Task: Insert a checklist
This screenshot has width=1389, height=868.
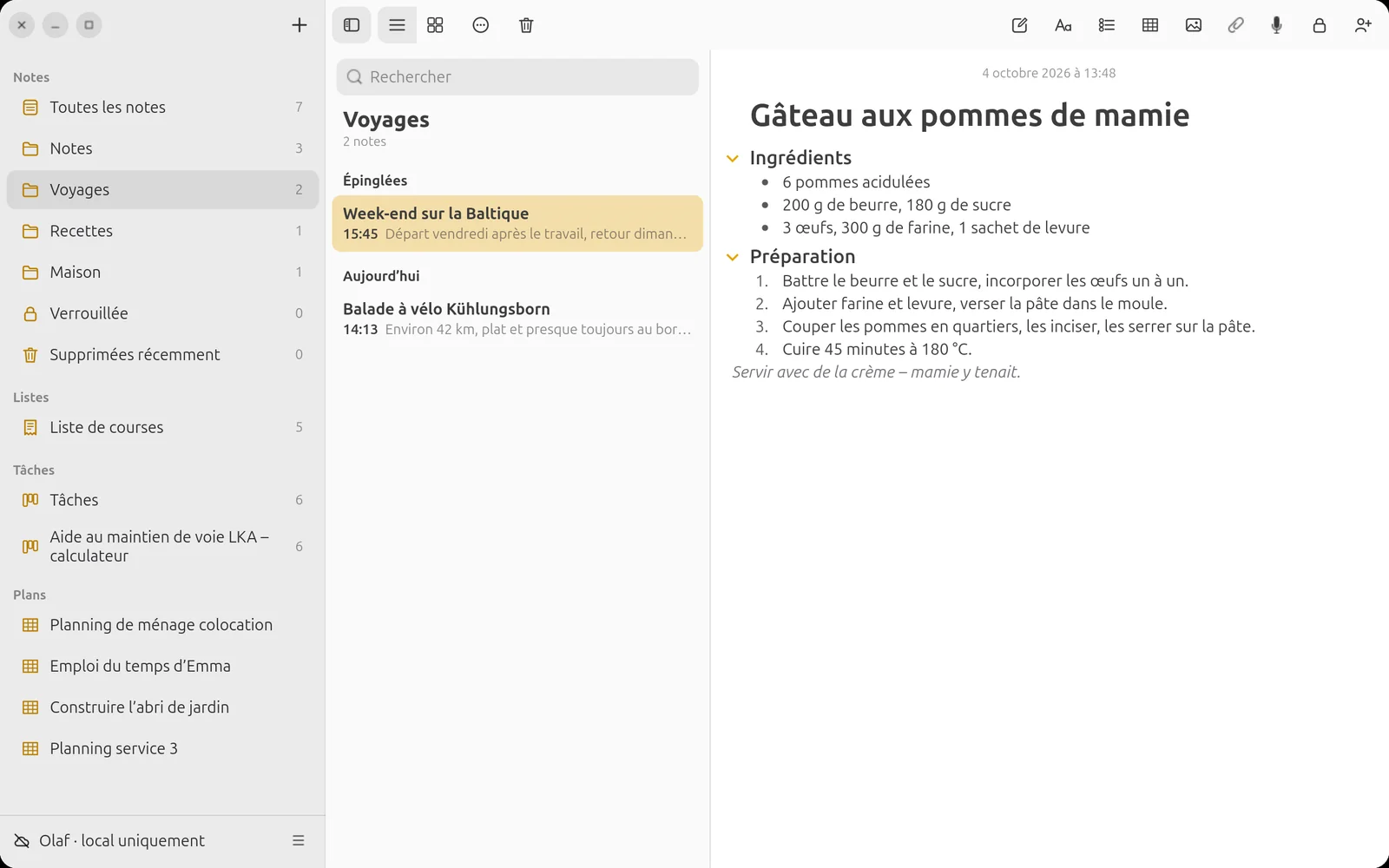Action: tap(1107, 25)
